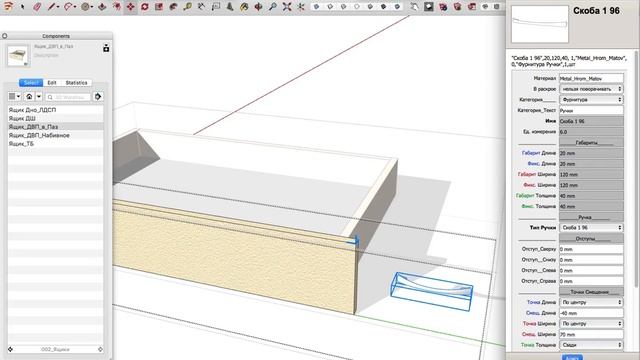Image resolution: width=640 pixels, height=360 pixels.
Task: Open the Line tool dropdown arrow
Action: (x=58, y=7)
